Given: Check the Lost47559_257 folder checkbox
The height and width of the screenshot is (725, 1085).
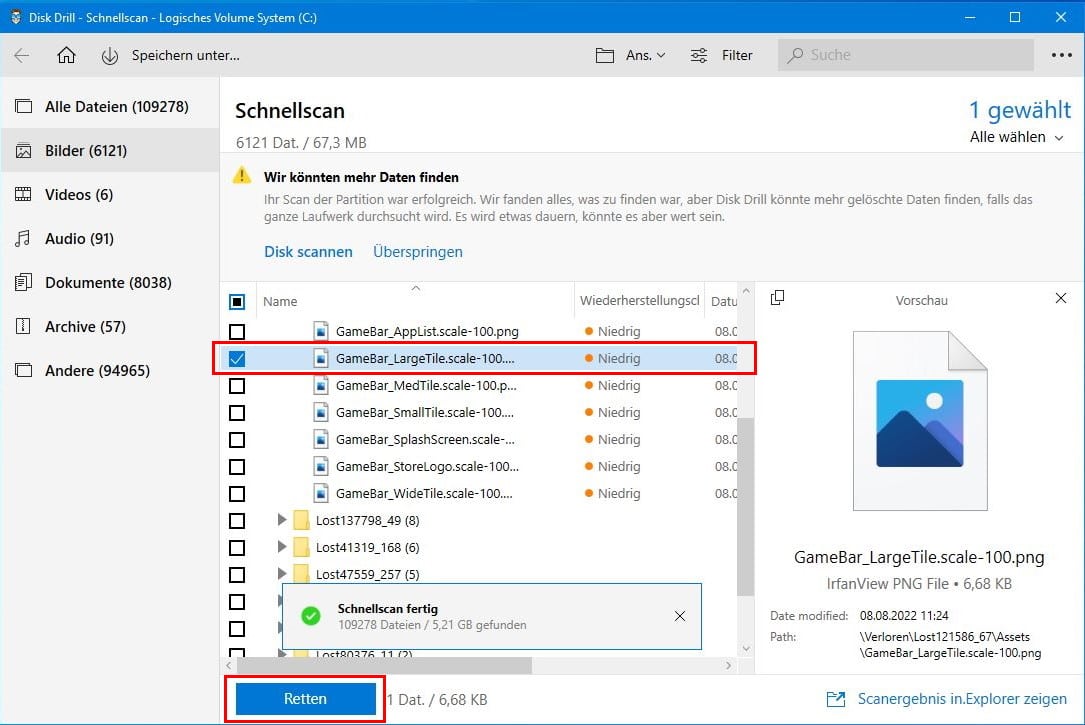Looking at the screenshot, I should point(237,574).
